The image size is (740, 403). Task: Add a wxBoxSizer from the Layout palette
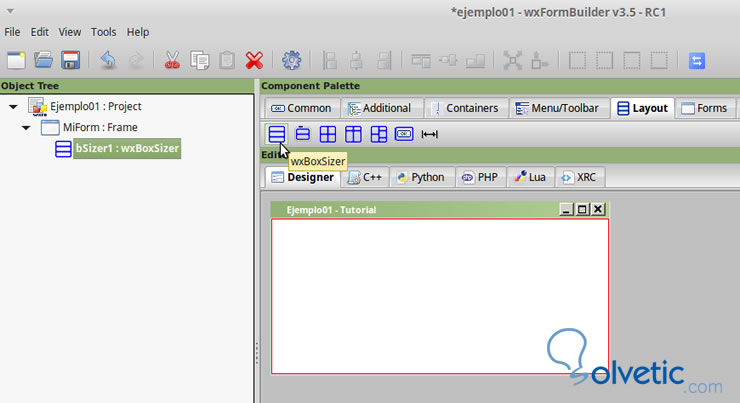point(277,134)
